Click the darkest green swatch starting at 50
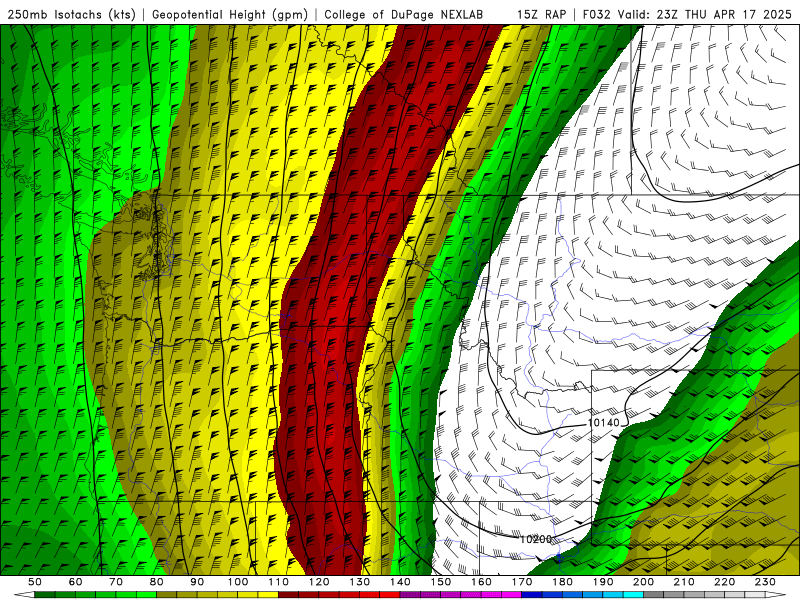 [x=44, y=595]
